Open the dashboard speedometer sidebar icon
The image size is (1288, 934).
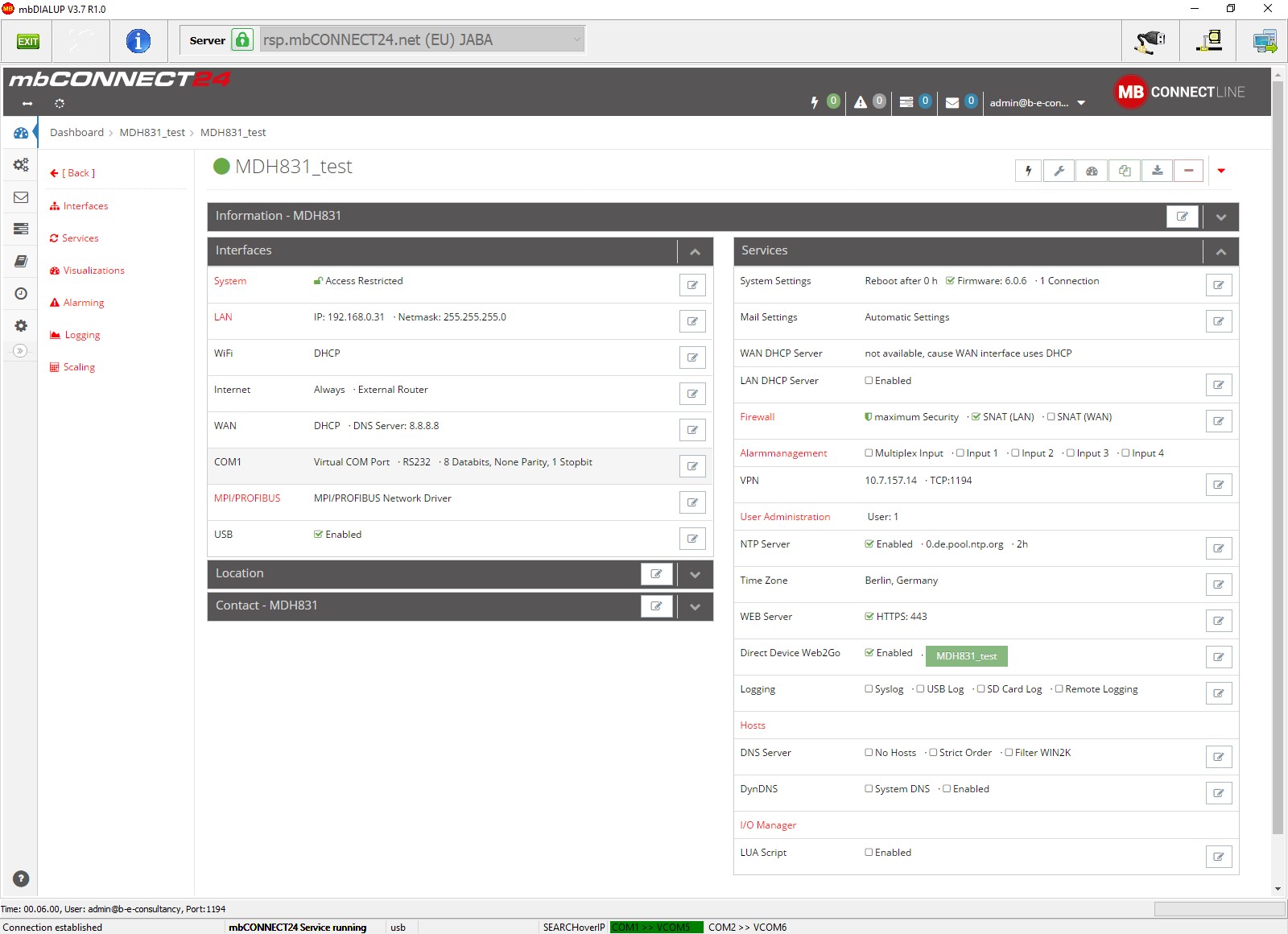21,133
